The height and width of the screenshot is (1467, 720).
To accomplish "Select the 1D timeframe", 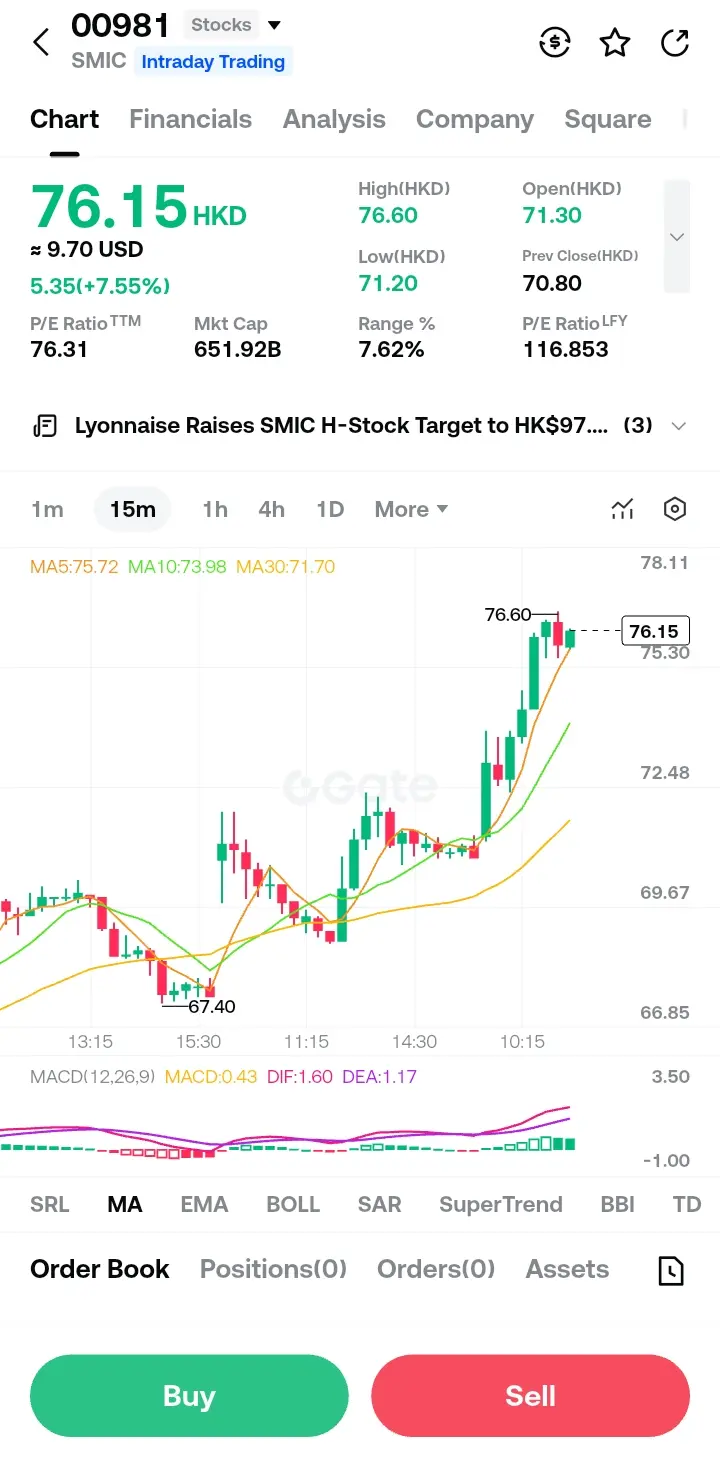I will tap(330, 509).
